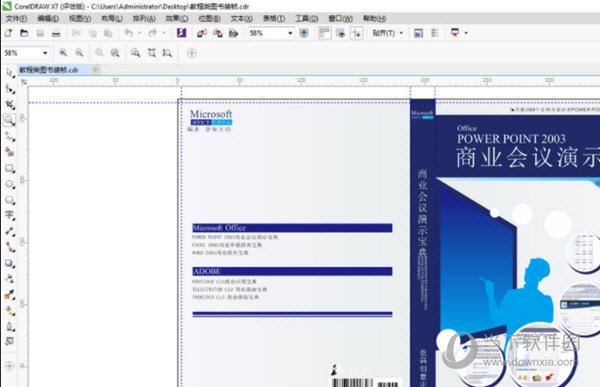Open the 位图(B) menu
Viewport: 600px width, 387px height.
coord(209,18)
